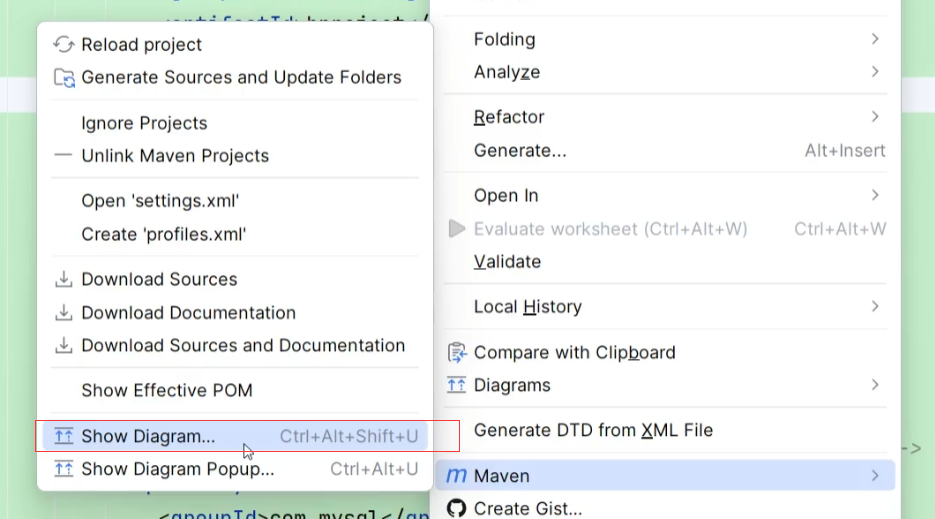This screenshot has height=519, width=935.
Task: Click the Show Diagram icon
Action: pyautogui.click(x=64, y=436)
